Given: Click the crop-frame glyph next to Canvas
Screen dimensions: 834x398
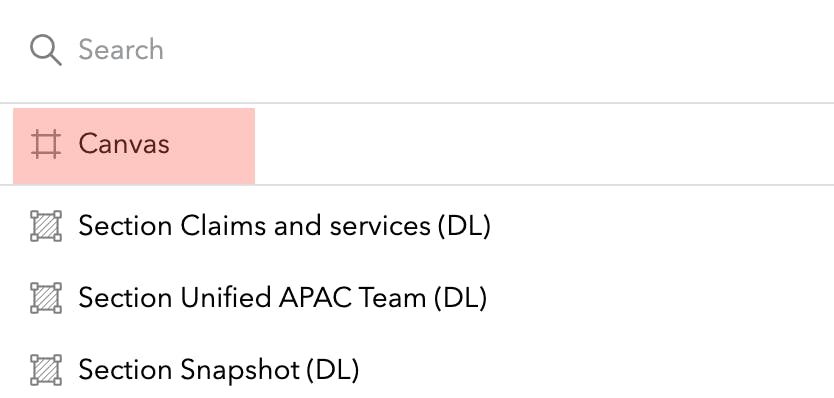Looking at the screenshot, I should (x=46, y=145).
